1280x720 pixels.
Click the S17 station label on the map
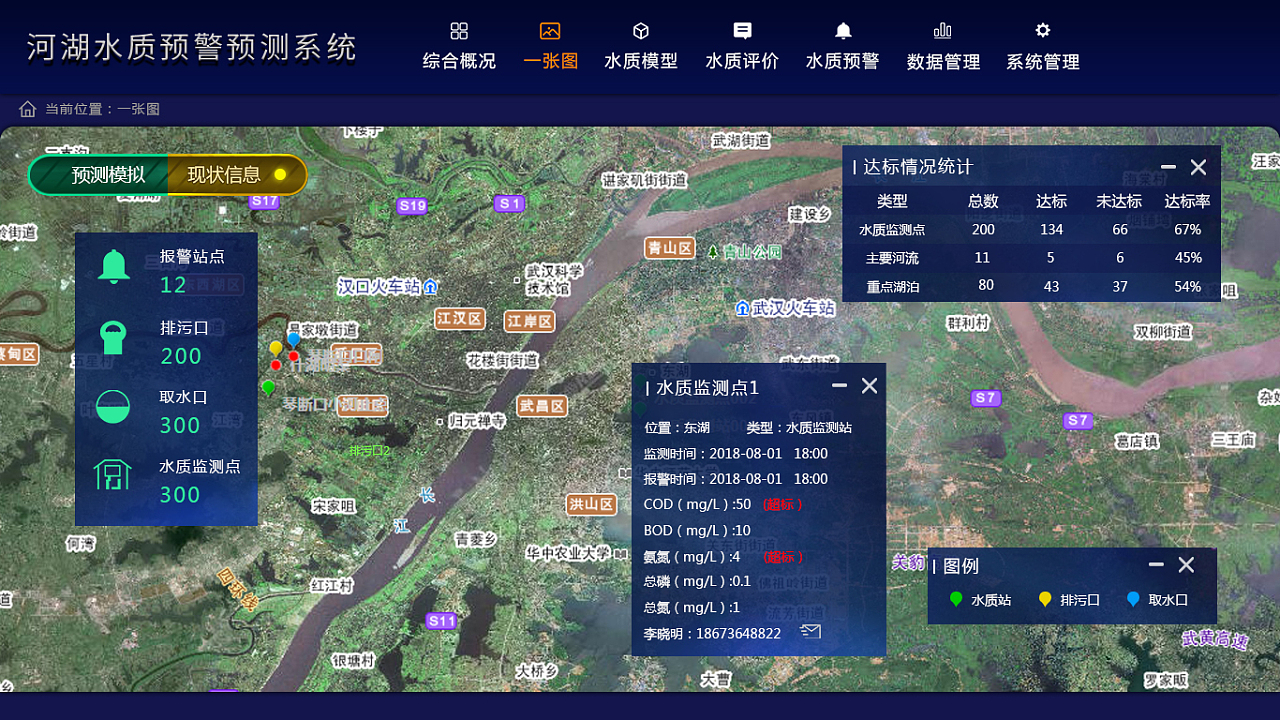(266, 200)
